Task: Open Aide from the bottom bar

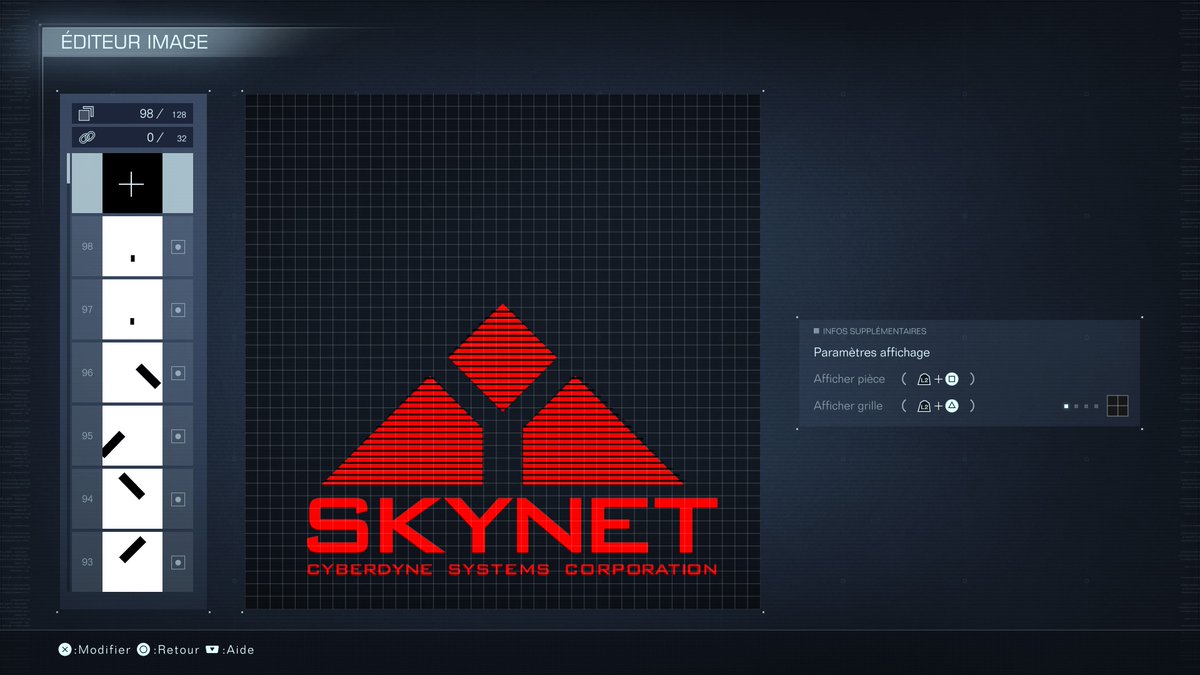Action: (240, 650)
